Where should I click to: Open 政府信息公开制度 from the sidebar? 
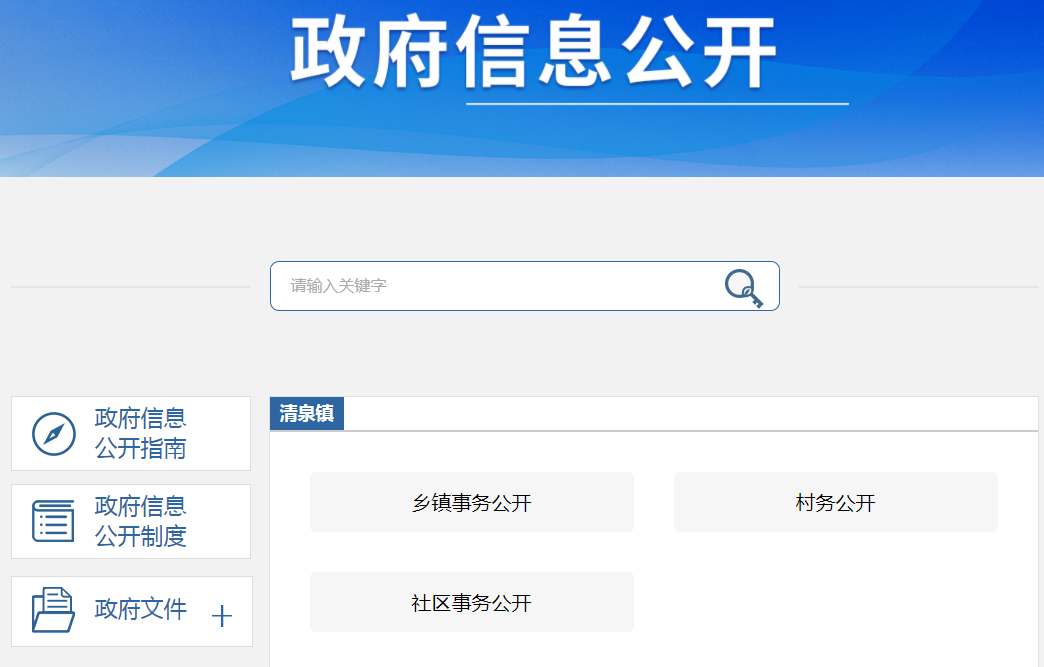pyautogui.click(x=131, y=521)
